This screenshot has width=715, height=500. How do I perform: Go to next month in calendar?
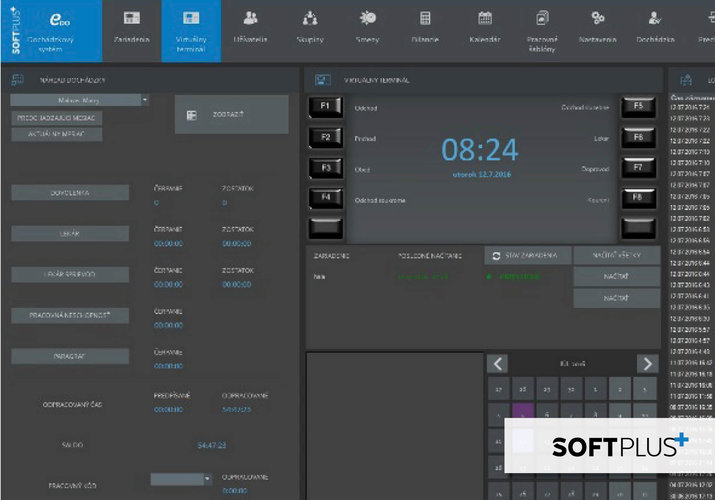point(647,364)
